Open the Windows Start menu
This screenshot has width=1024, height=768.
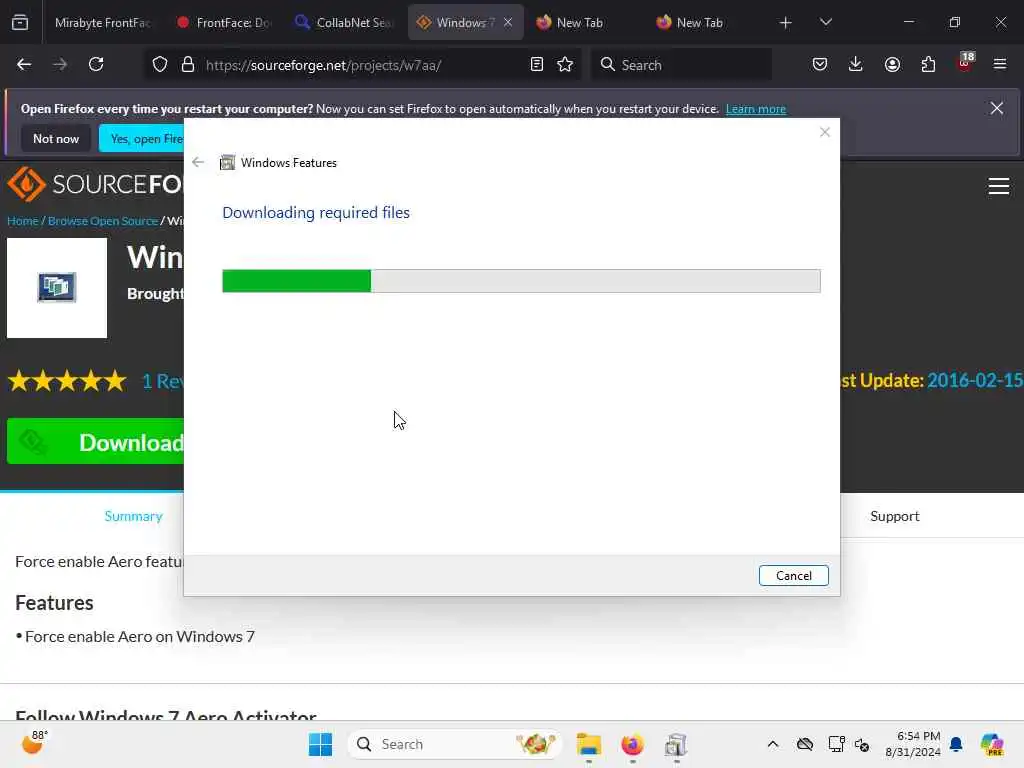(321, 744)
